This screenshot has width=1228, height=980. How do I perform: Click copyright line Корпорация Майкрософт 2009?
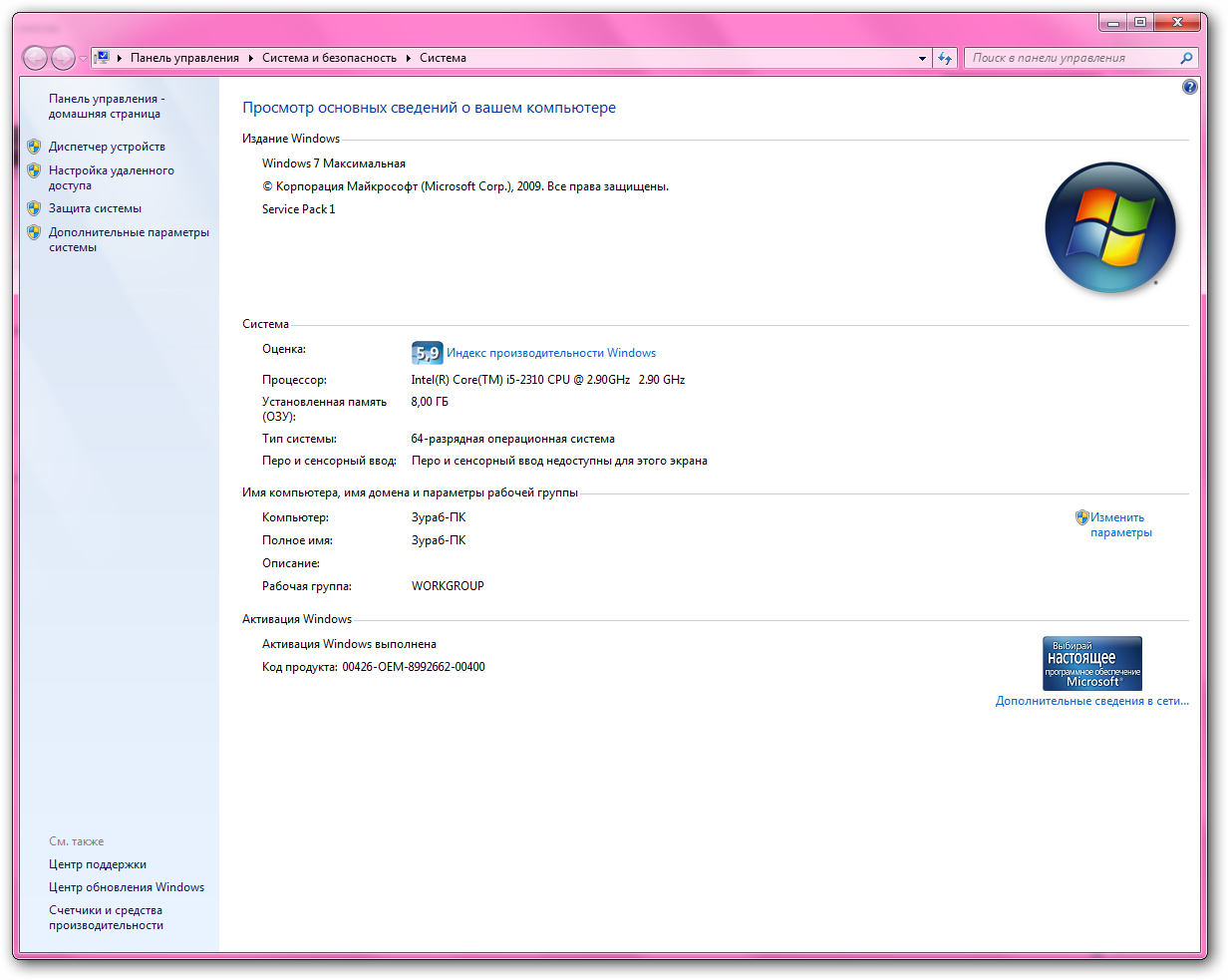(465, 186)
